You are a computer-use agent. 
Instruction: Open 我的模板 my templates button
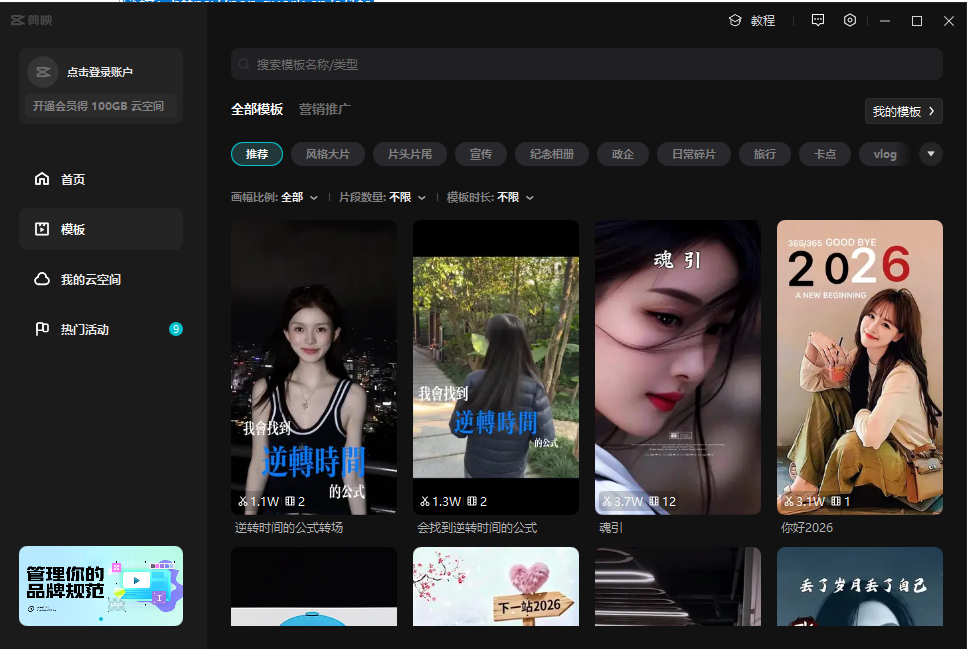pyautogui.click(x=903, y=111)
